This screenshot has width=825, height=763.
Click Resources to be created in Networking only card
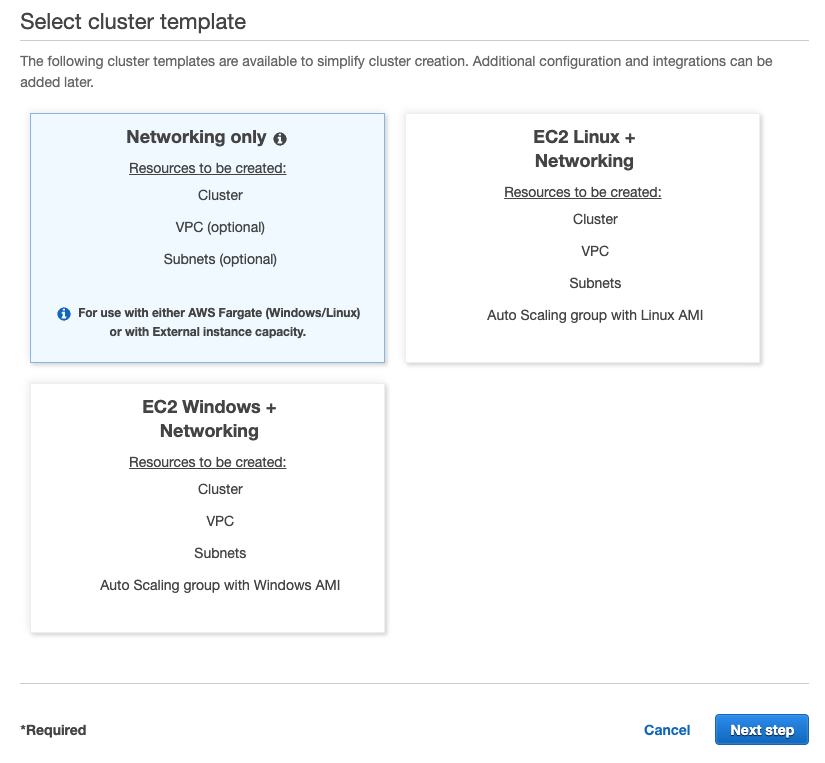tap(207, 168)
